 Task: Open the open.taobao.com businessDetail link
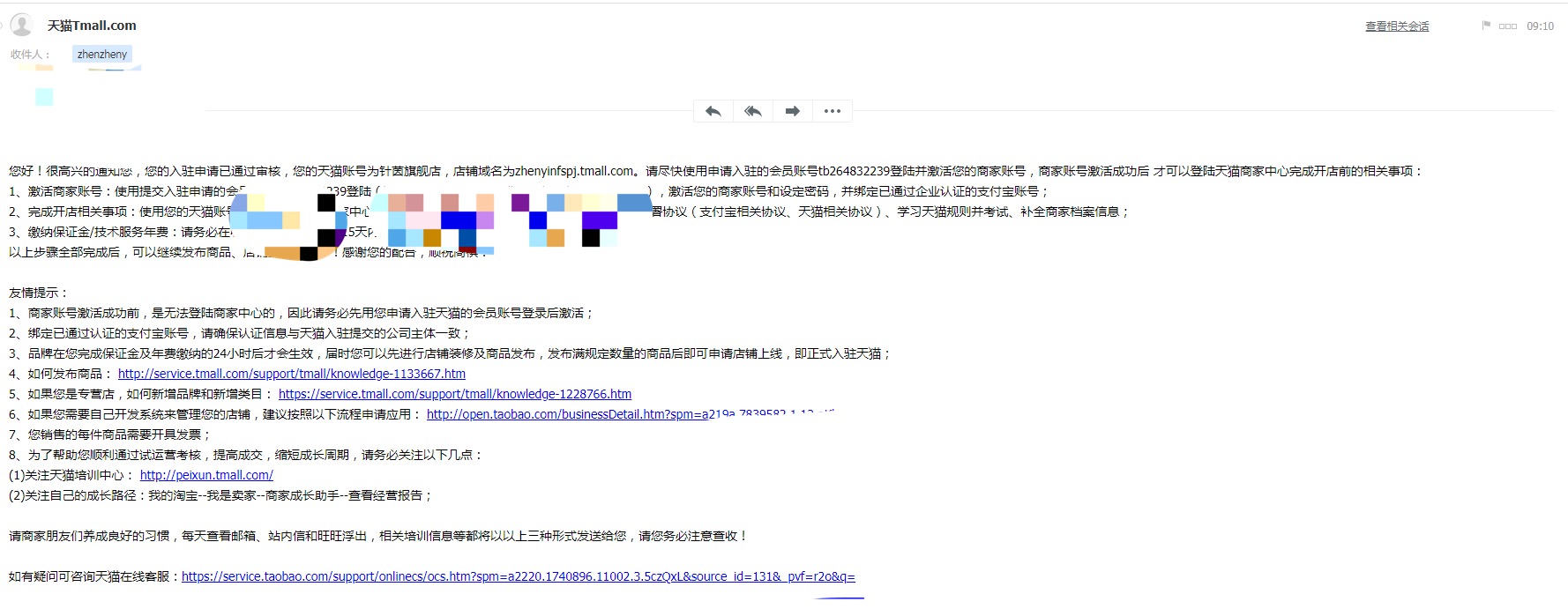[631, 414]
